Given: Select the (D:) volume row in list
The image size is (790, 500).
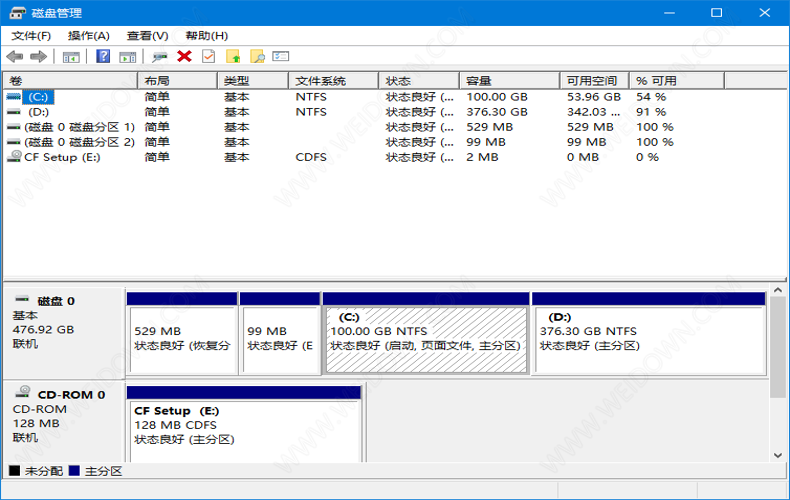Looking at the screenshot, I should click(38, 112).
